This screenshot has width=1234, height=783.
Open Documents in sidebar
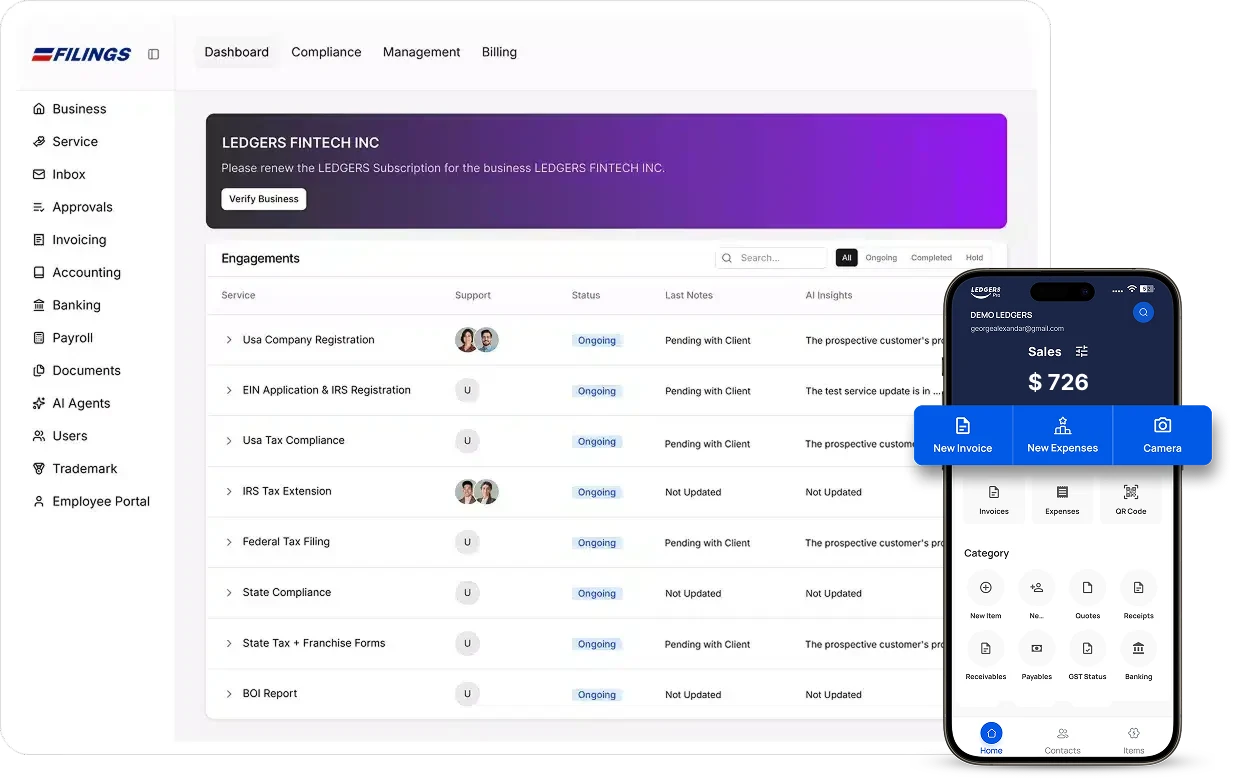point(76,370)
